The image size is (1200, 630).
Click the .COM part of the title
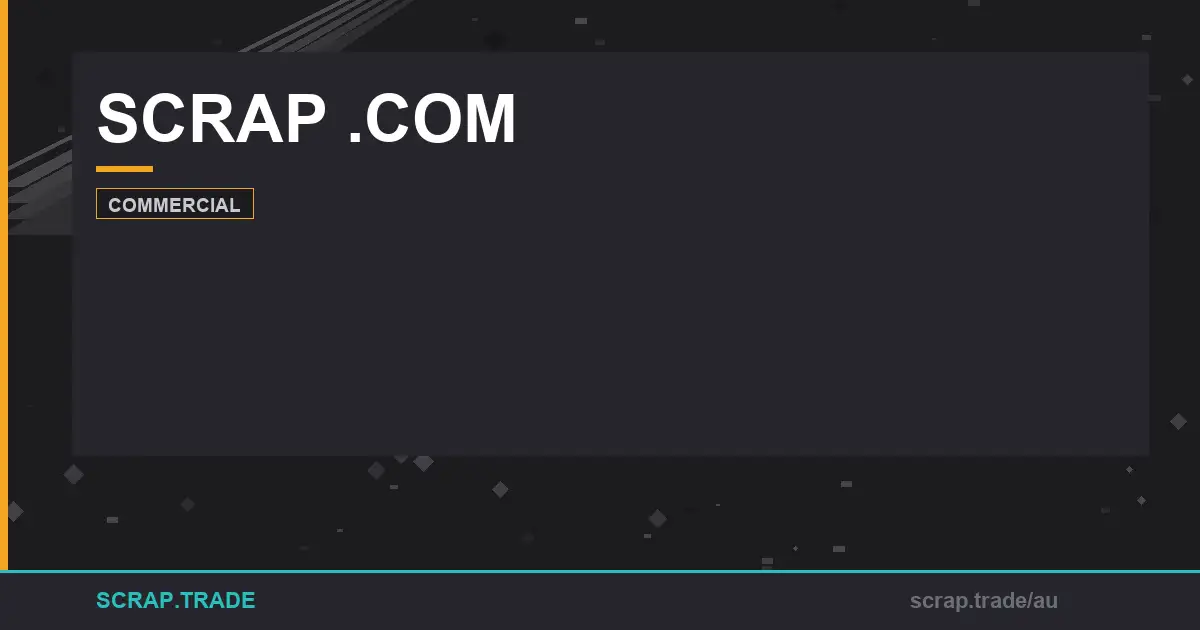[432, 119]
